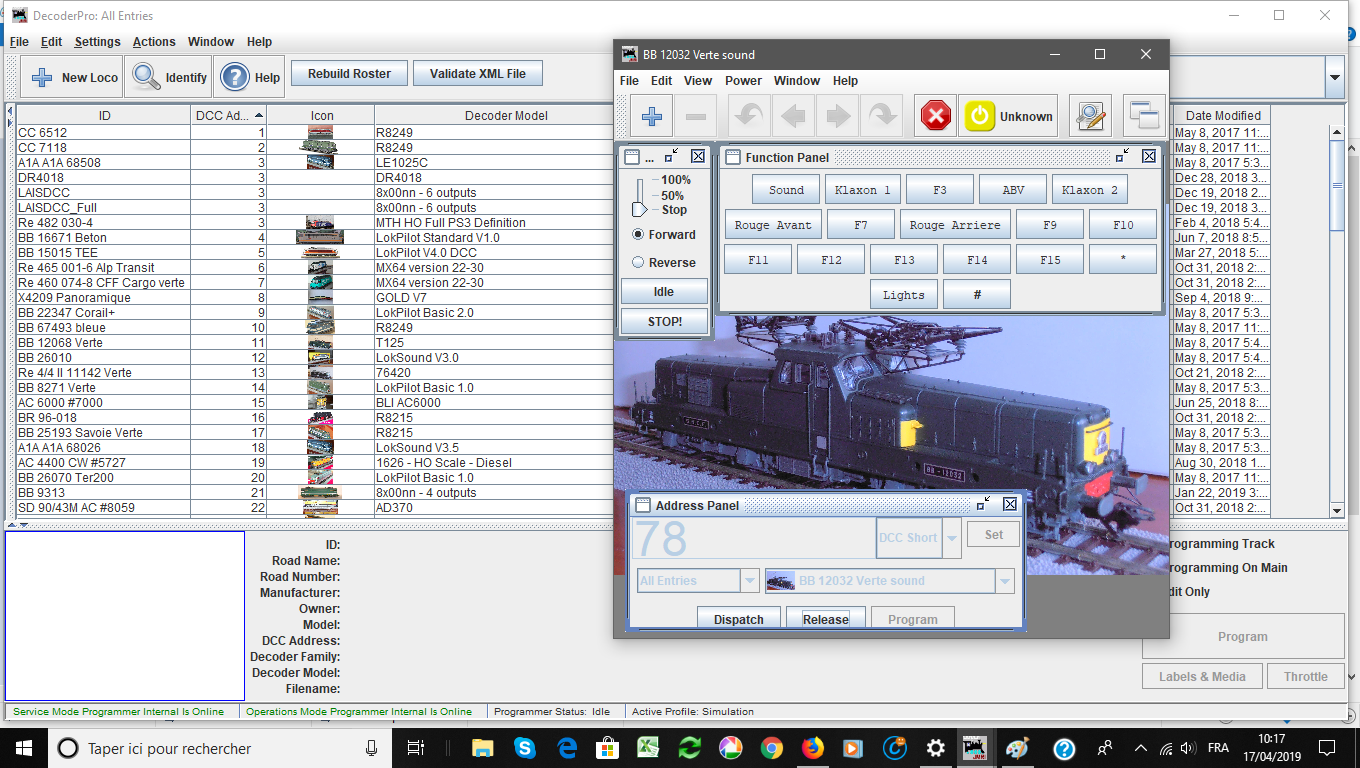Select the Reverse direction radio button

click(638, 263)
